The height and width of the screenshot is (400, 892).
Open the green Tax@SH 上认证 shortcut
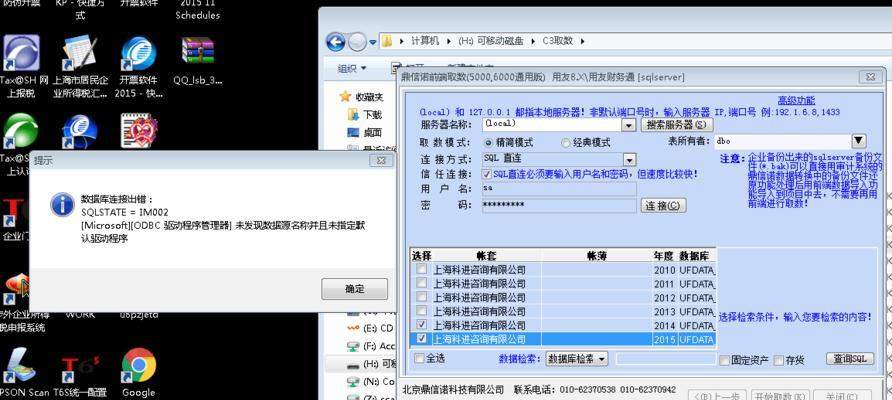(x=20, y=131)
